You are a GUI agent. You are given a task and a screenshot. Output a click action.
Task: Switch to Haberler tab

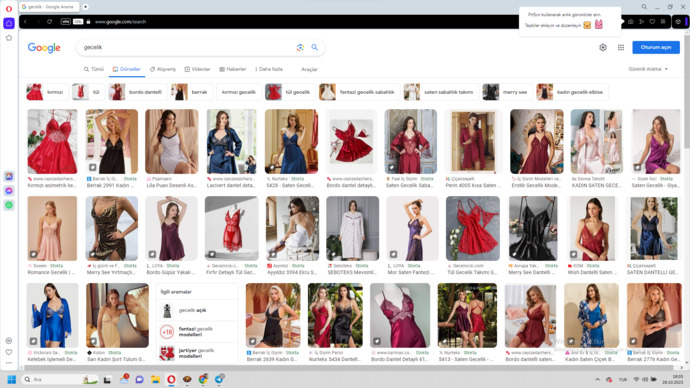pos(233,69)
